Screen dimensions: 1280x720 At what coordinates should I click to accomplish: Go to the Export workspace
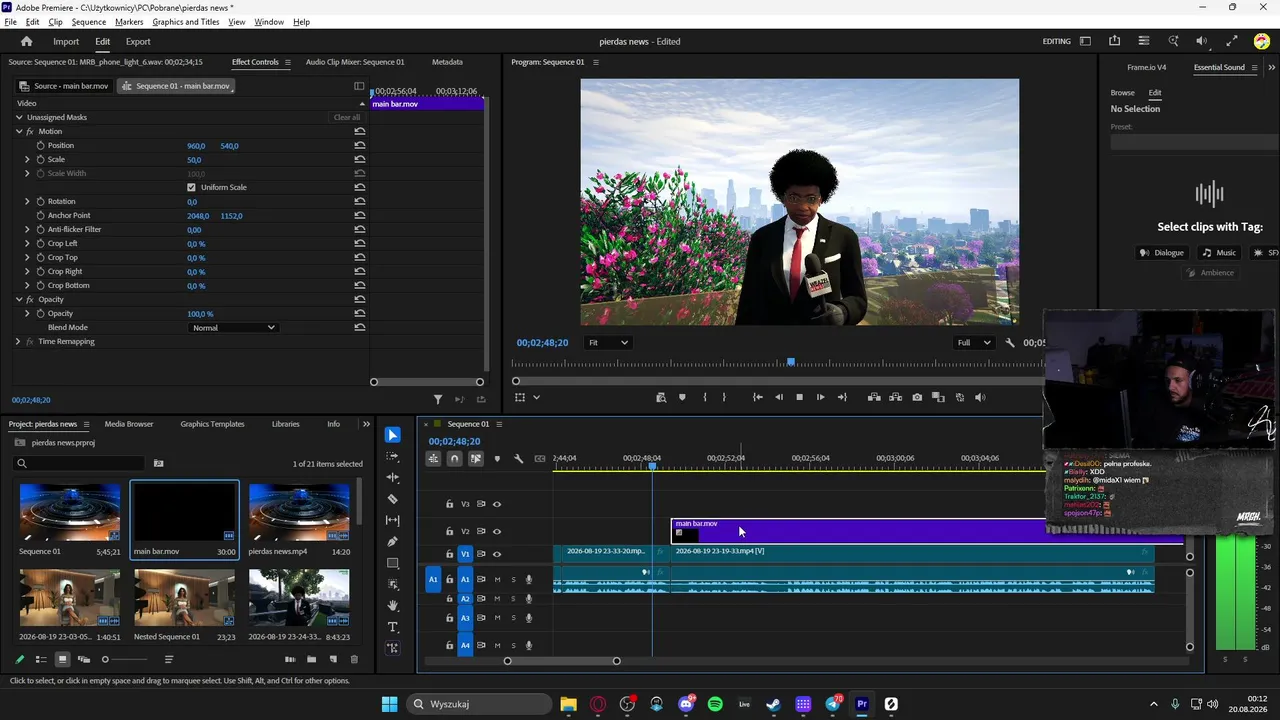(138, 42)
